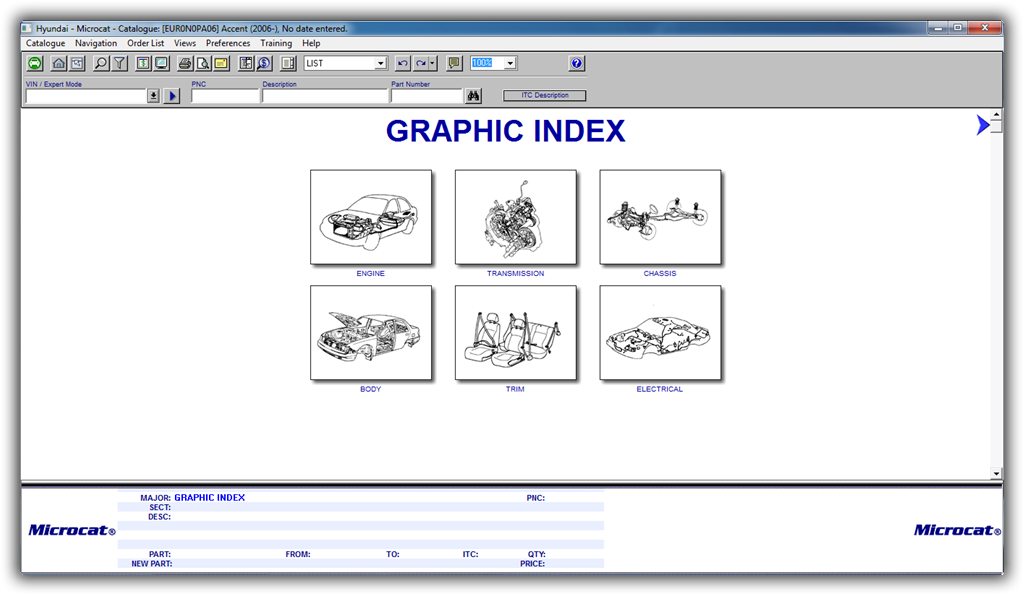
Task: Click the GRAPHIC INDEX major value text
Action: coord(210,498)
